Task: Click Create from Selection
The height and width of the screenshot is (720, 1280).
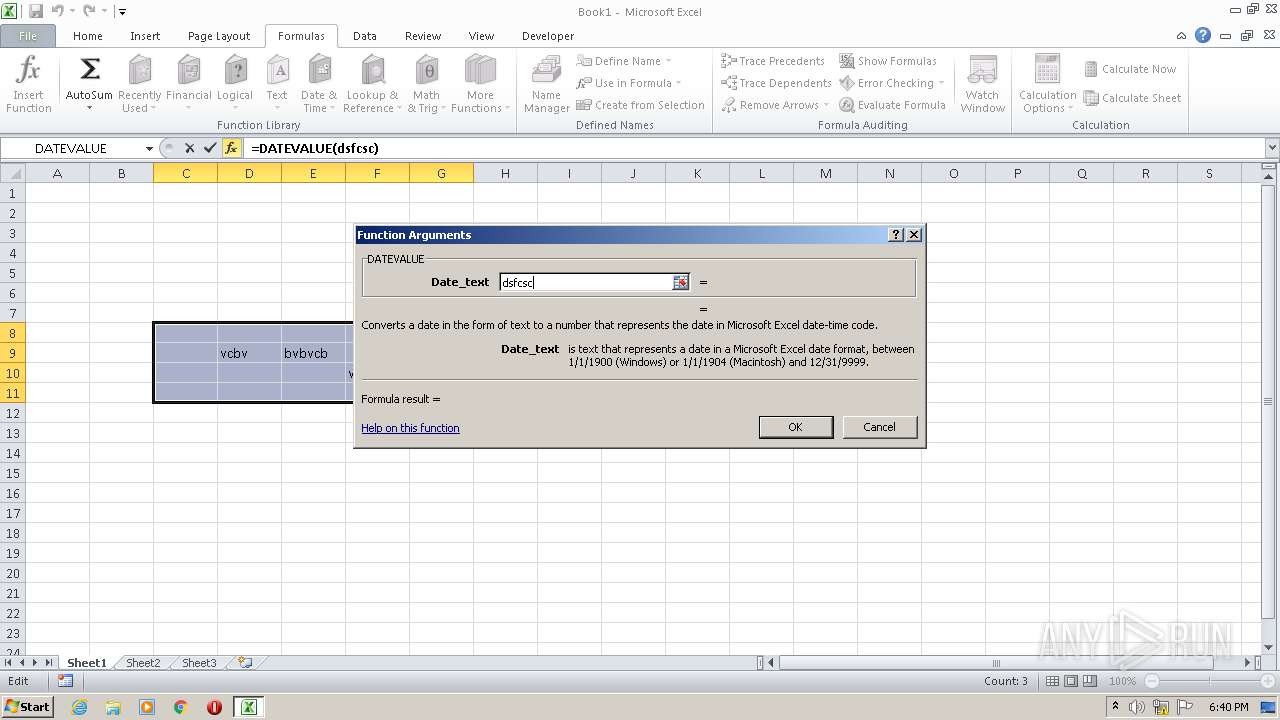Action: click(x=641, y=105)
